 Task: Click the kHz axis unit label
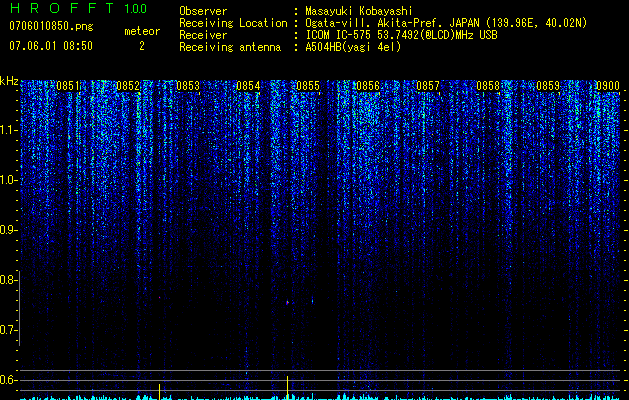pyautogui.click(x=9, y=81)
